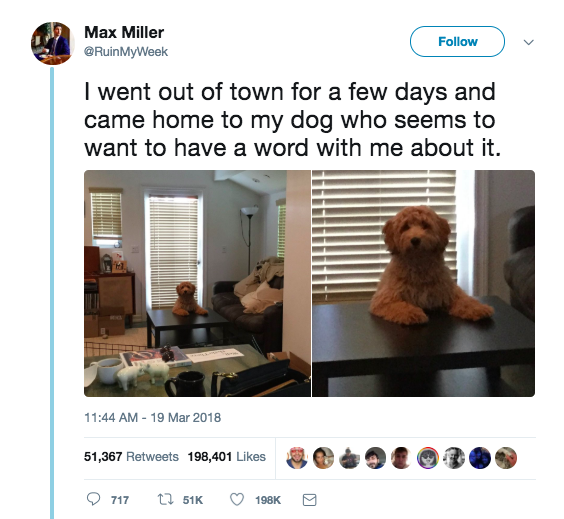Open Max Miller's profile picture

(x=53, y=43)
